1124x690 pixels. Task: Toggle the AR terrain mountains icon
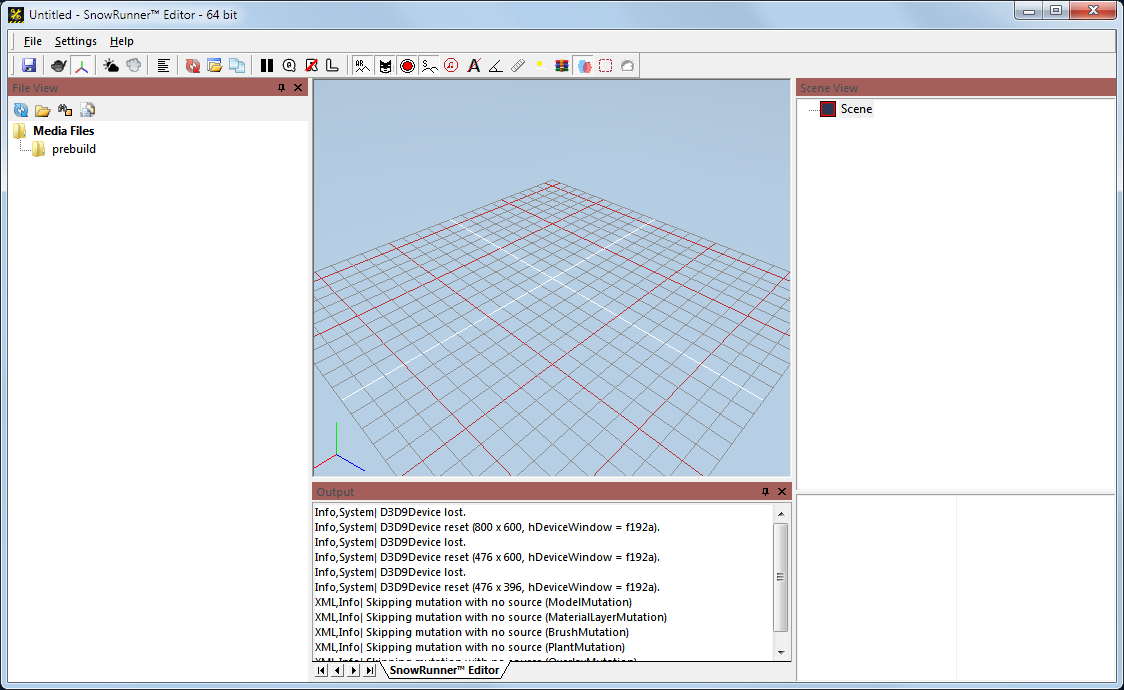pos(363,66)
